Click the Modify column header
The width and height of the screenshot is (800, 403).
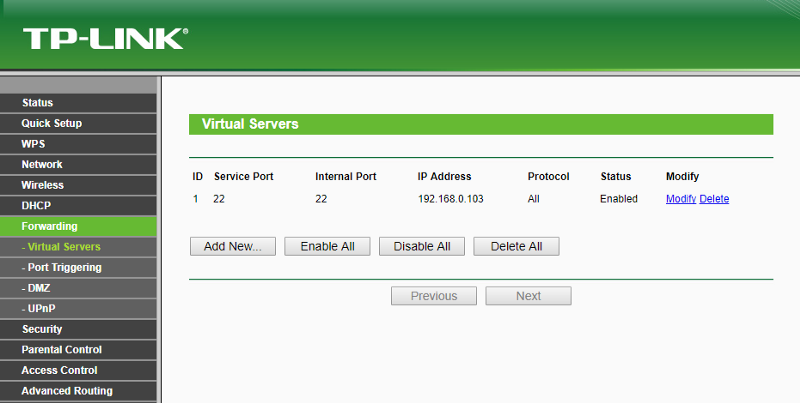click(682, 177)
